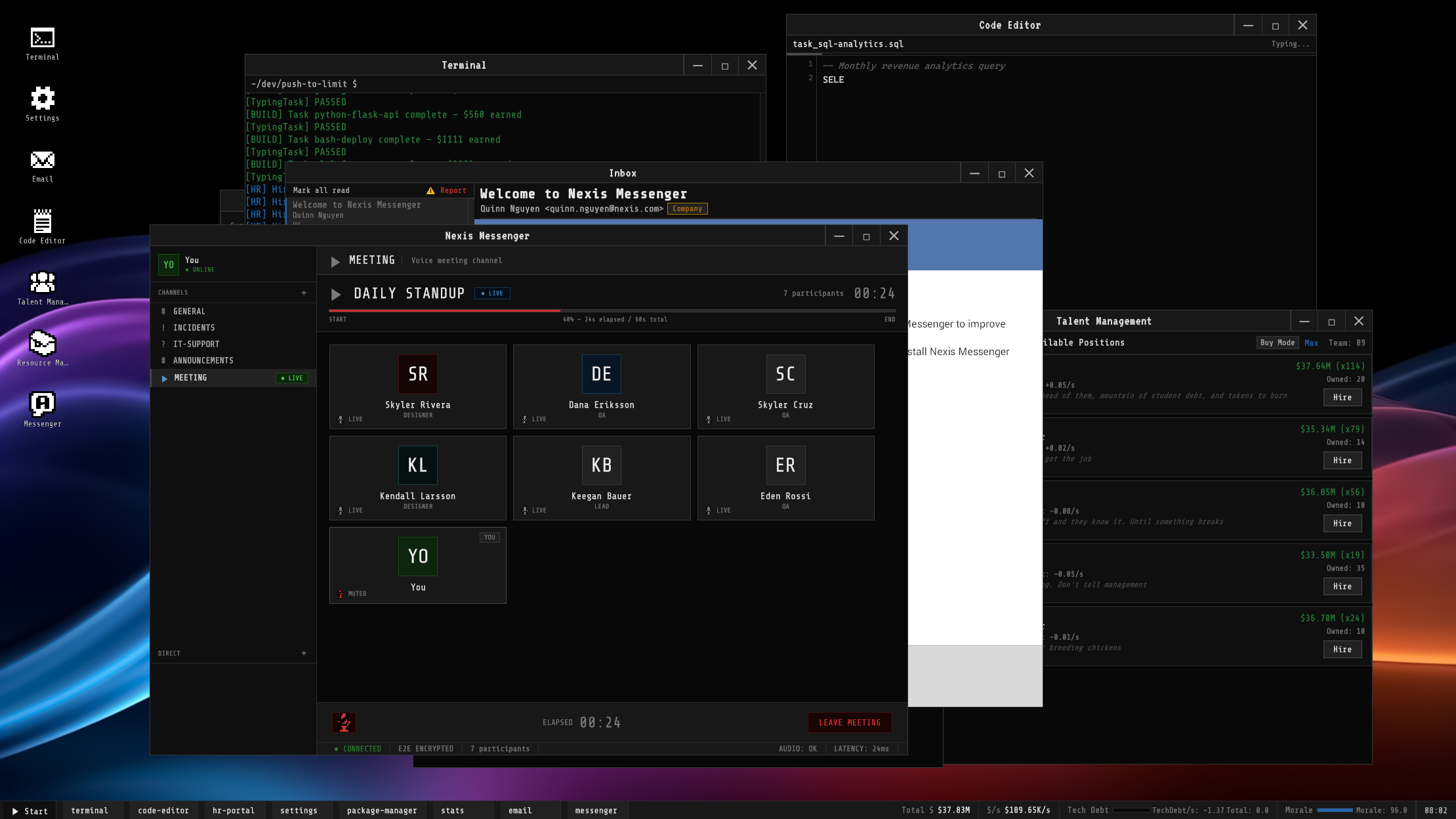Hire the $37.64M position
This screenshot has width=1456, height=819.
[1342, 397]
